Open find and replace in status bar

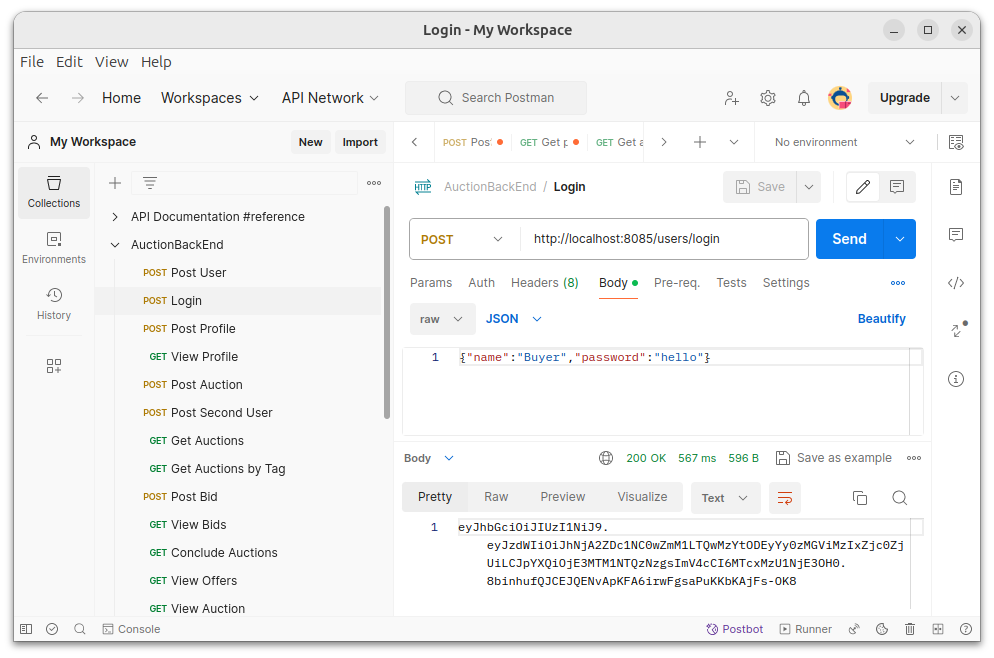click(80, 629)
